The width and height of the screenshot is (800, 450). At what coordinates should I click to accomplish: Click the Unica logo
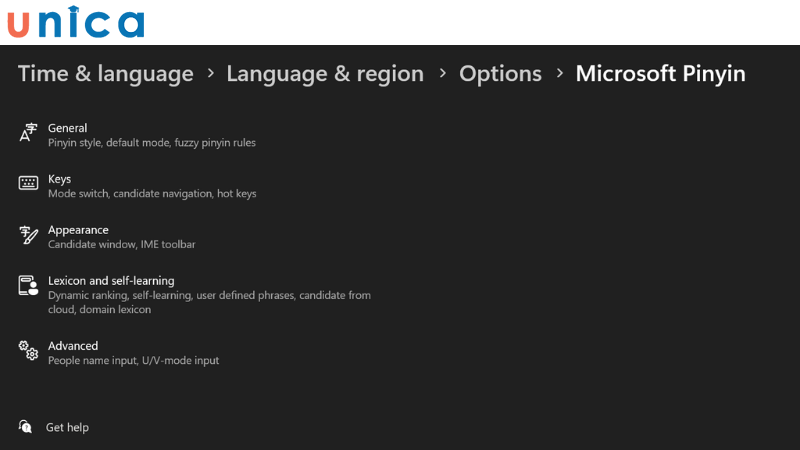click(76, 22)
